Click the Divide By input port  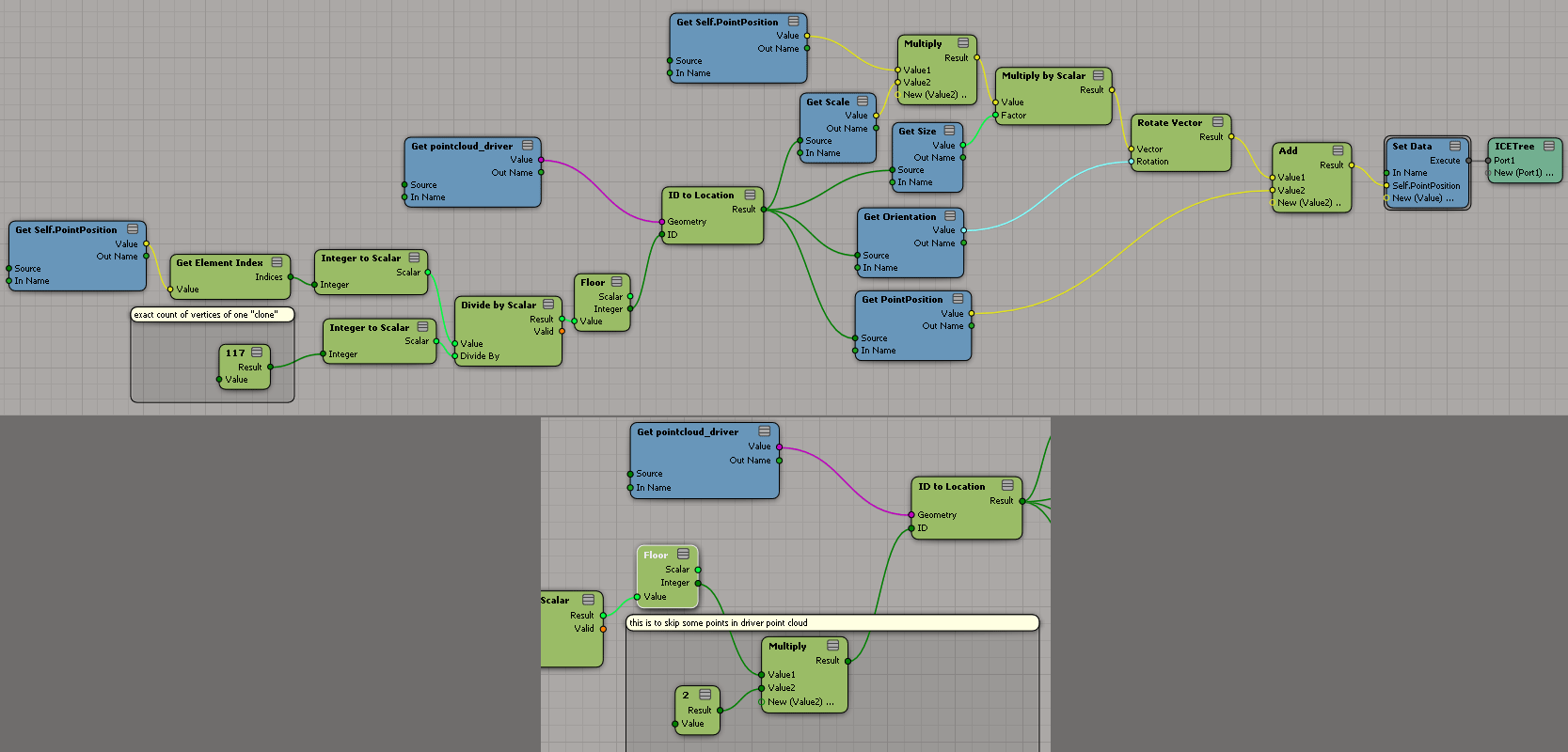point(454,356)
